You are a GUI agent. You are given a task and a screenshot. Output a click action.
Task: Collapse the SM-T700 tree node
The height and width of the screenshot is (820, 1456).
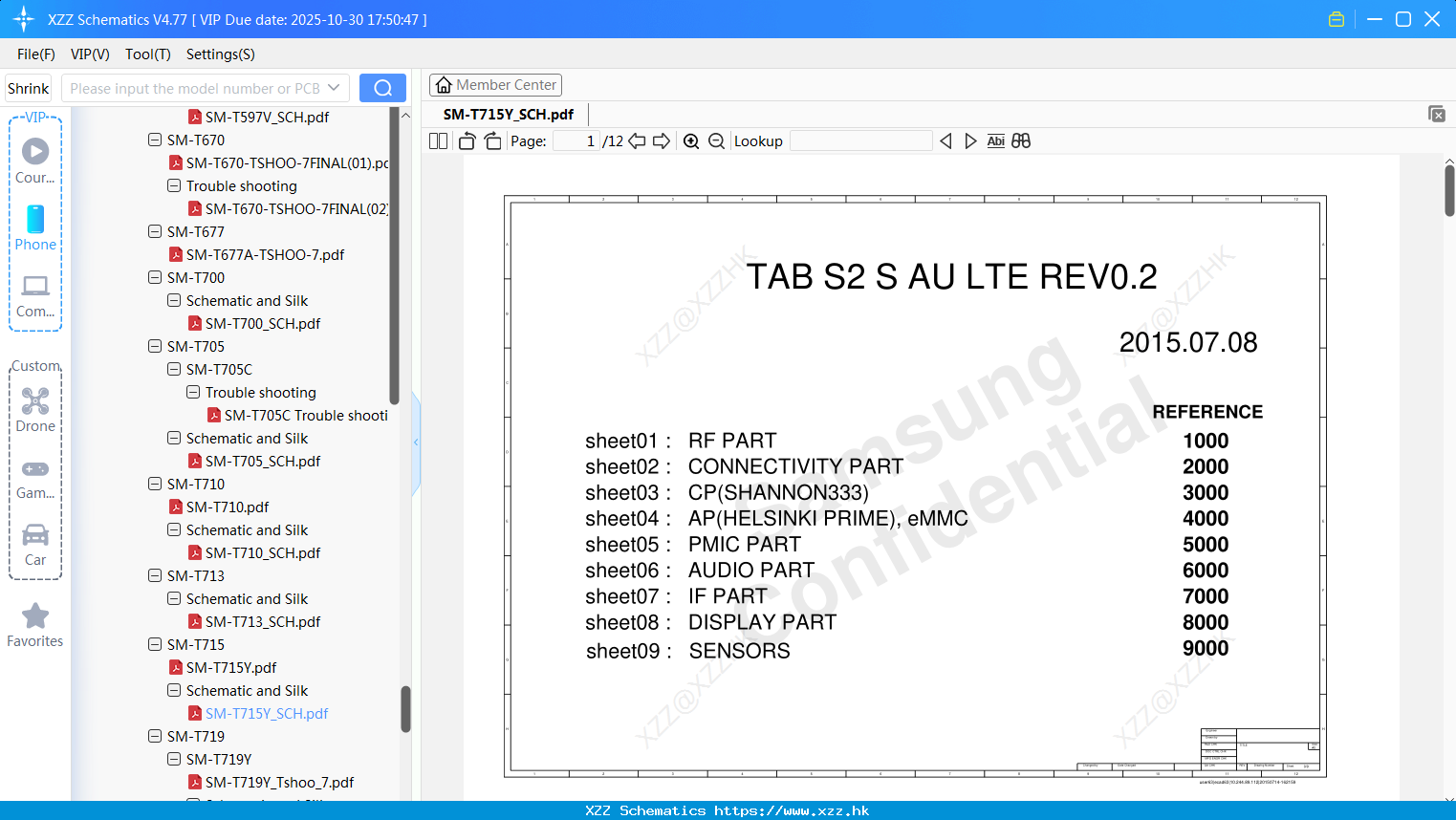click(155, 277)
